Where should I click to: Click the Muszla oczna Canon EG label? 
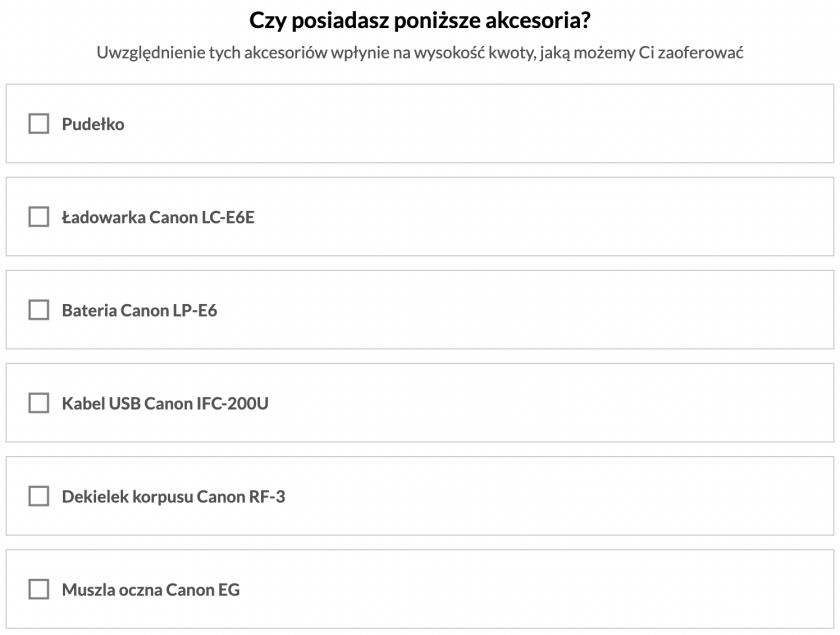pos(151,590)
